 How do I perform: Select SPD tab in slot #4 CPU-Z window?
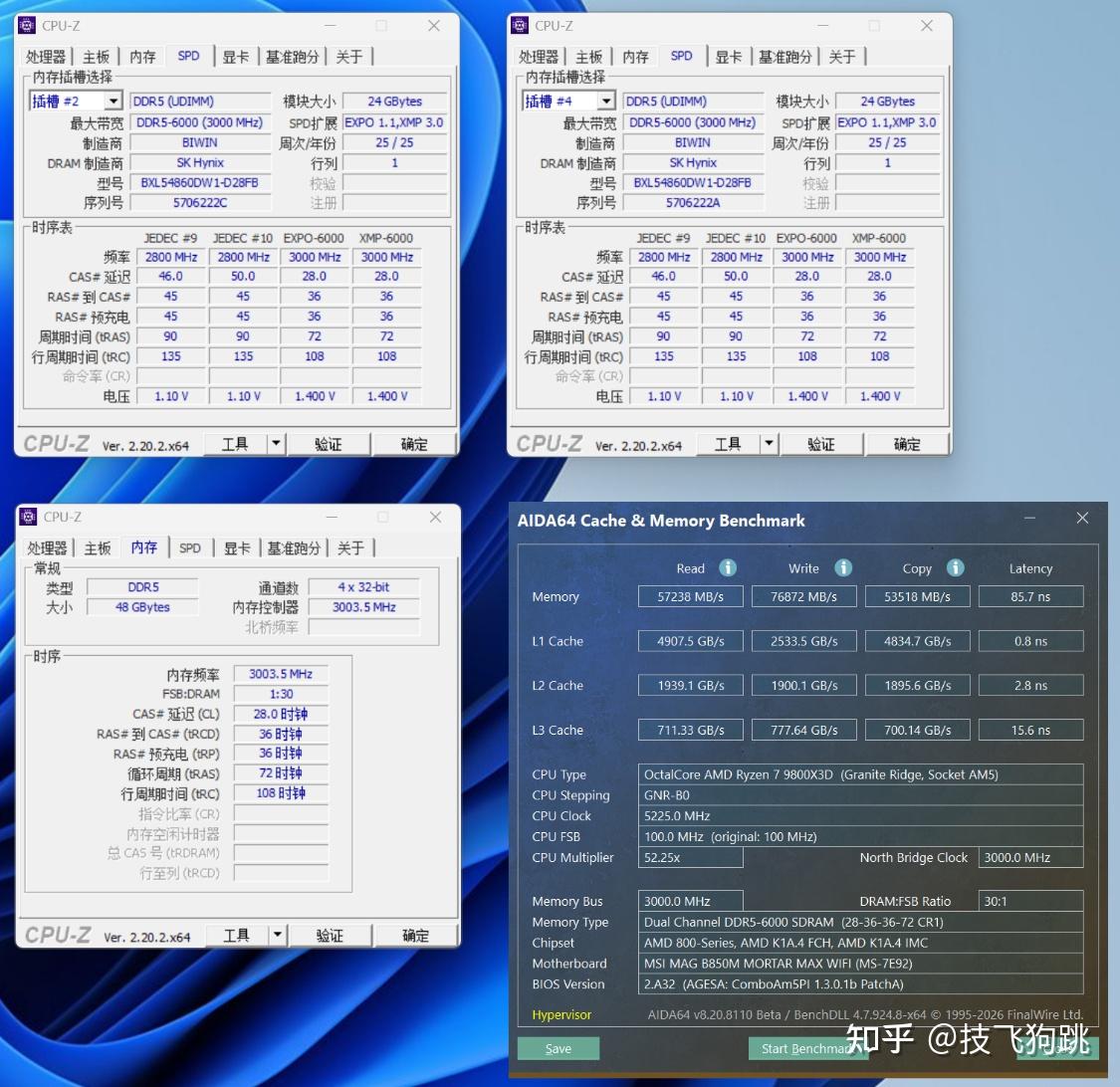point(681,56)
